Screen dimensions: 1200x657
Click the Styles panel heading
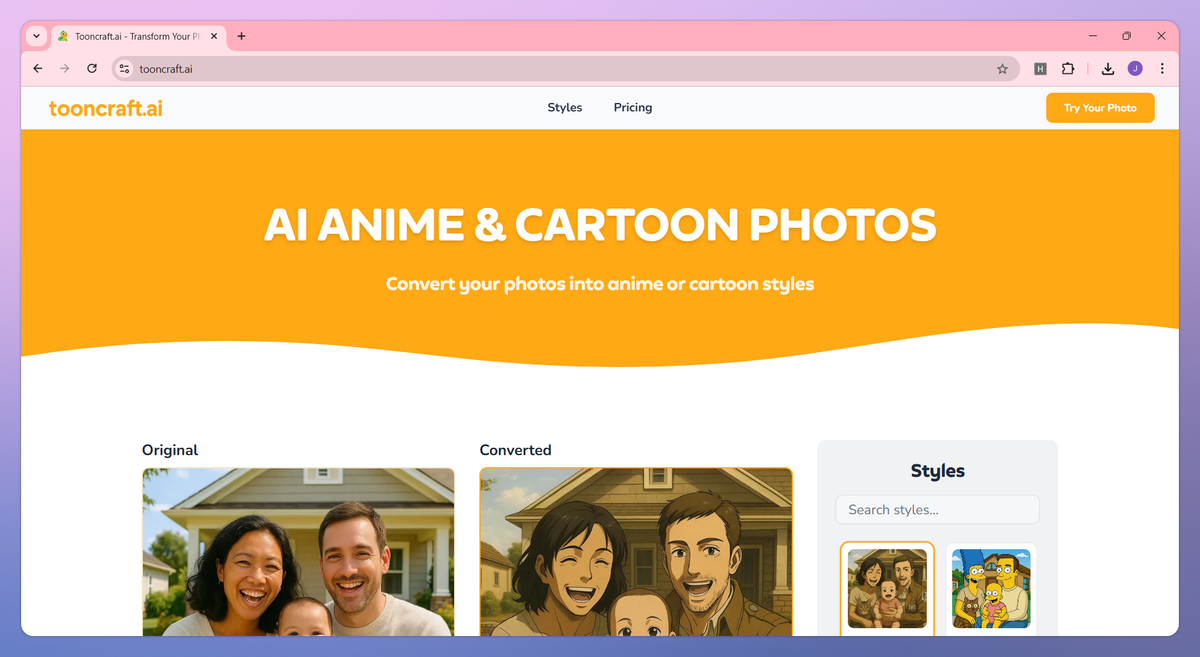(x=937, y=470)
